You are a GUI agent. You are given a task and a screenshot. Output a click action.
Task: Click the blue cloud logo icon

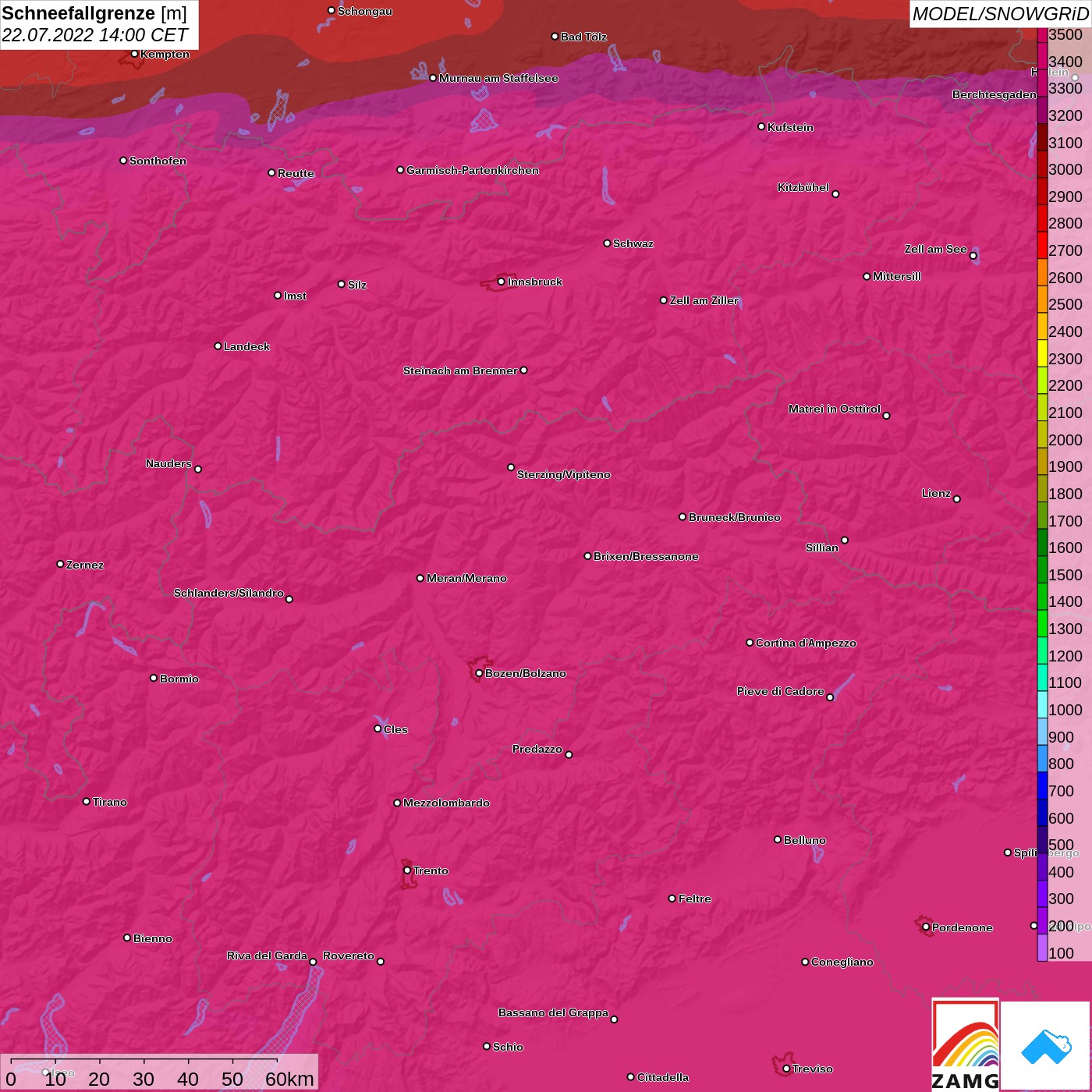click(x=1045, y=1046)
